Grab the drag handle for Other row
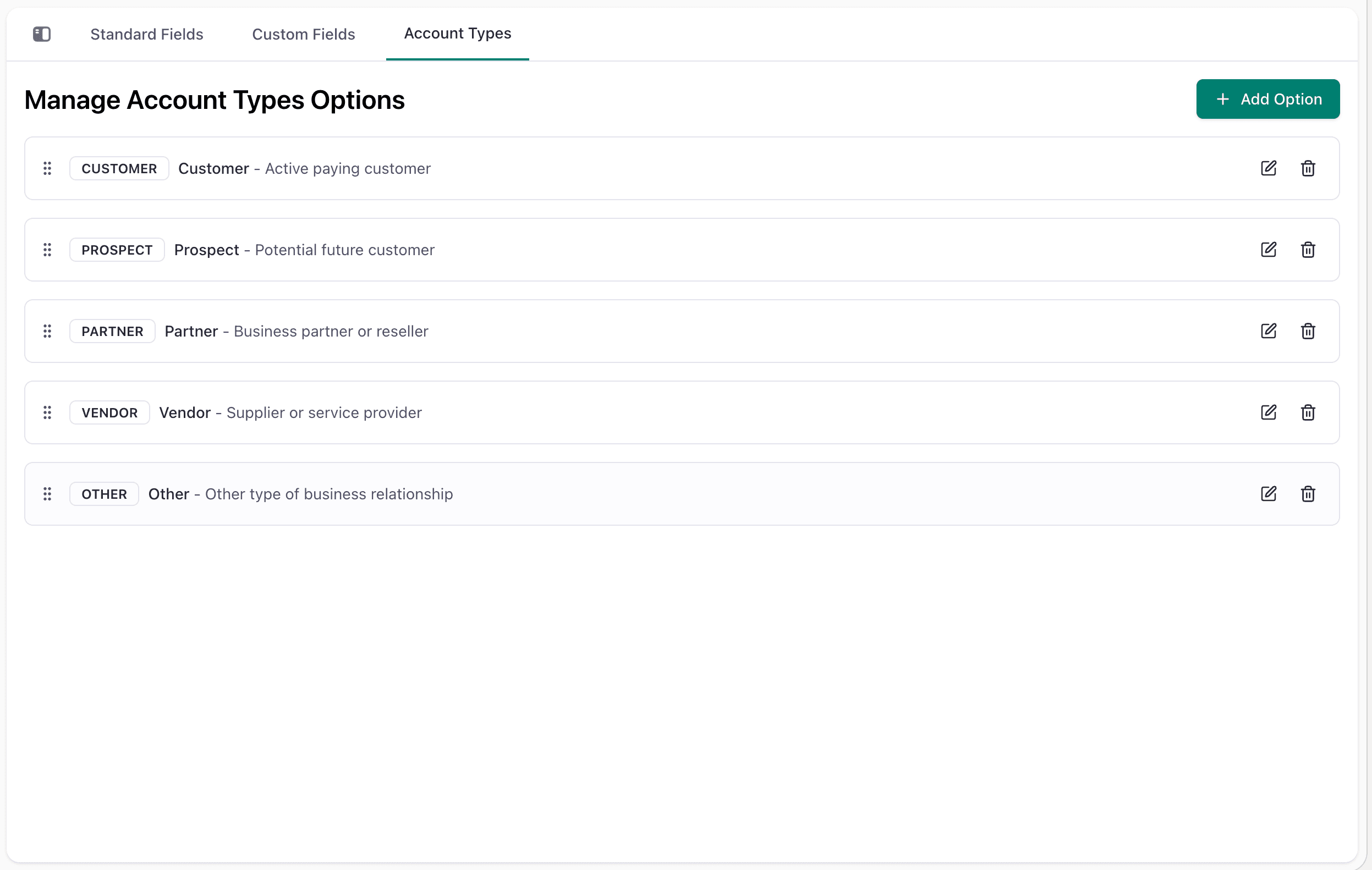The image size is (1372, 870). (x=47, y=494)
